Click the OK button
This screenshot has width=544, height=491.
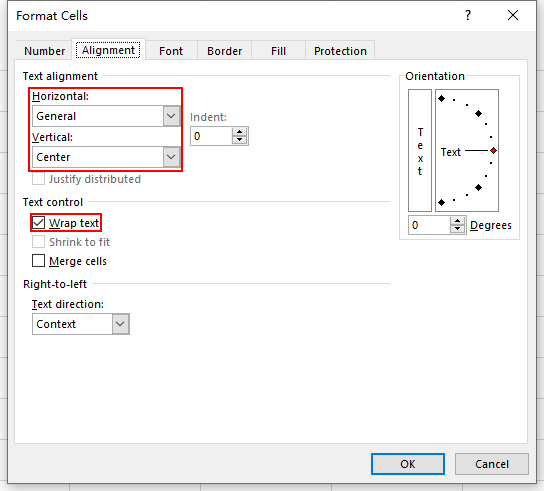[408, 464]
